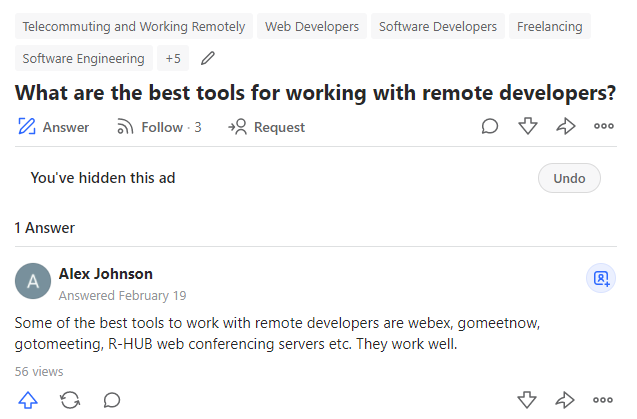
Task: Open the Software Developers topic
Action: tap(438, 26)
